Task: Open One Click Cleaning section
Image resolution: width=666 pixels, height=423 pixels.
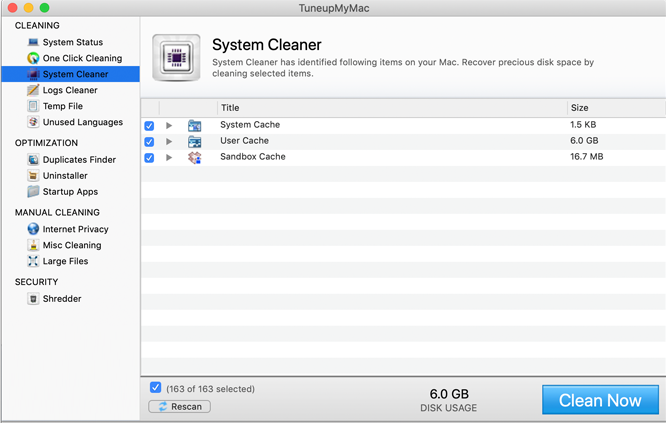Action: pyautogui.click(x=82, y=58)
